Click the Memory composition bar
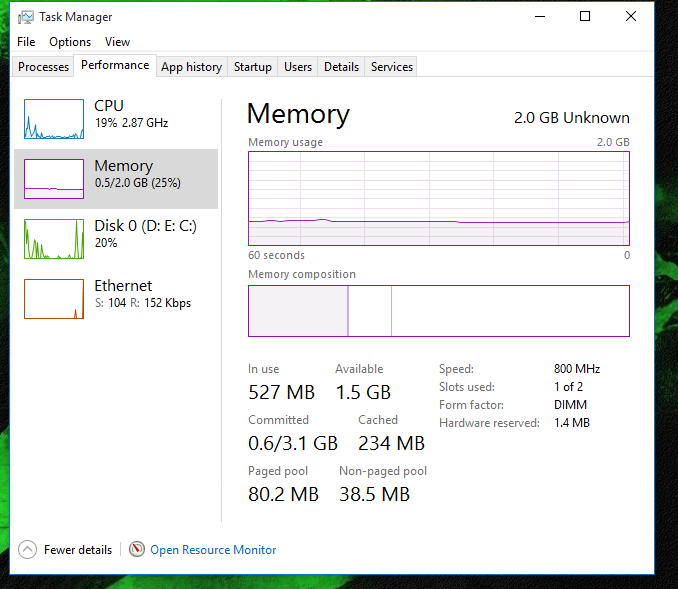Screen dimensions: 678x589 click(x=438, y=311)
